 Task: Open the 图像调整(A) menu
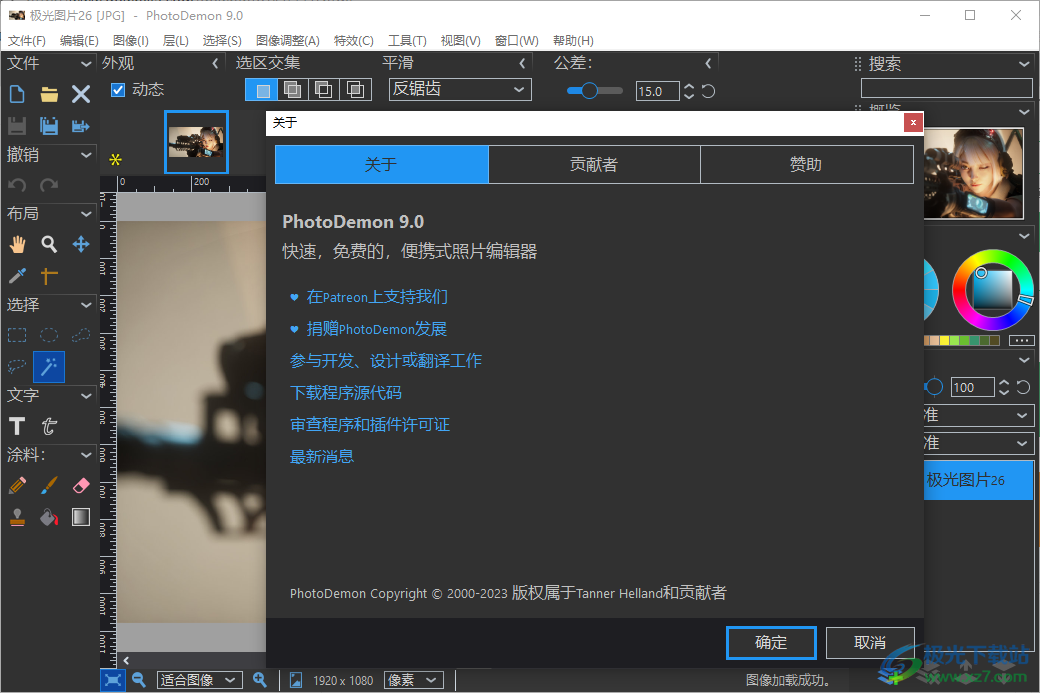coord(288,40)
